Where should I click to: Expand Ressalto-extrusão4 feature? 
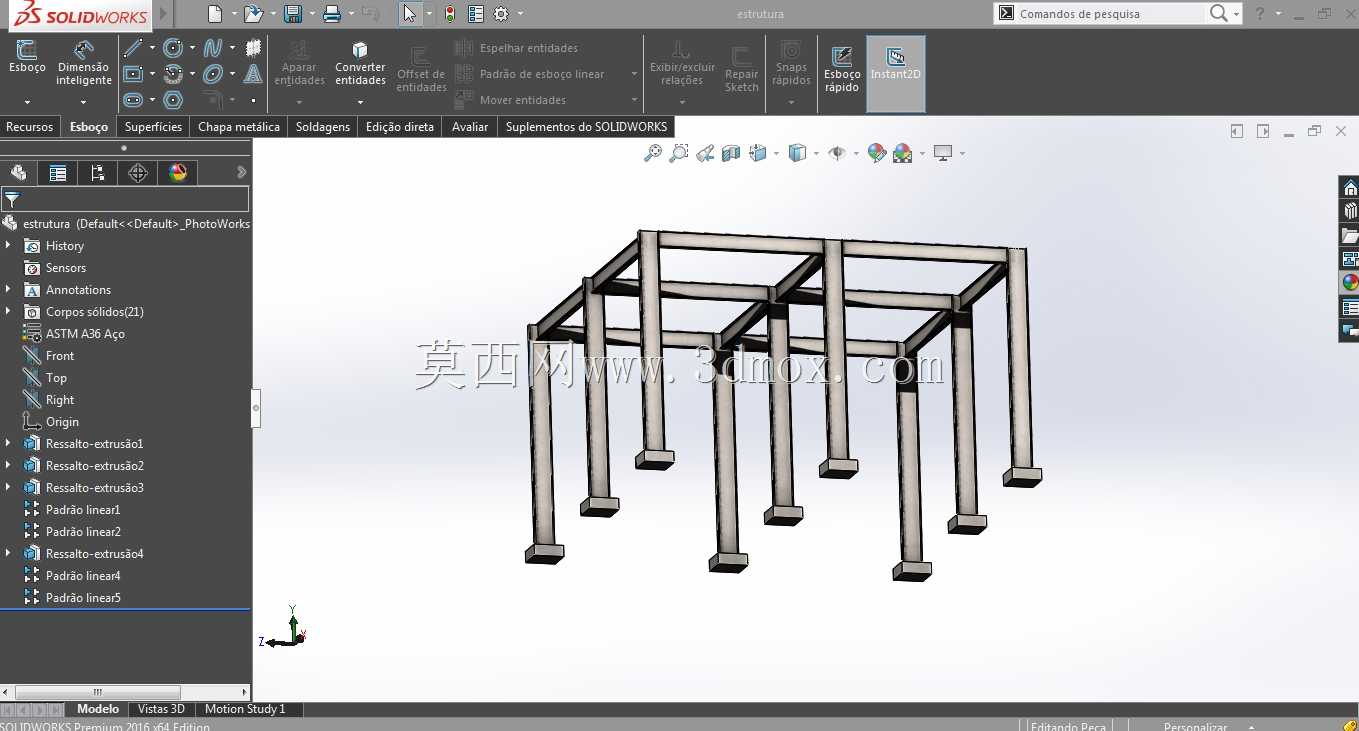pyautogui.click(x=8, y=554)
